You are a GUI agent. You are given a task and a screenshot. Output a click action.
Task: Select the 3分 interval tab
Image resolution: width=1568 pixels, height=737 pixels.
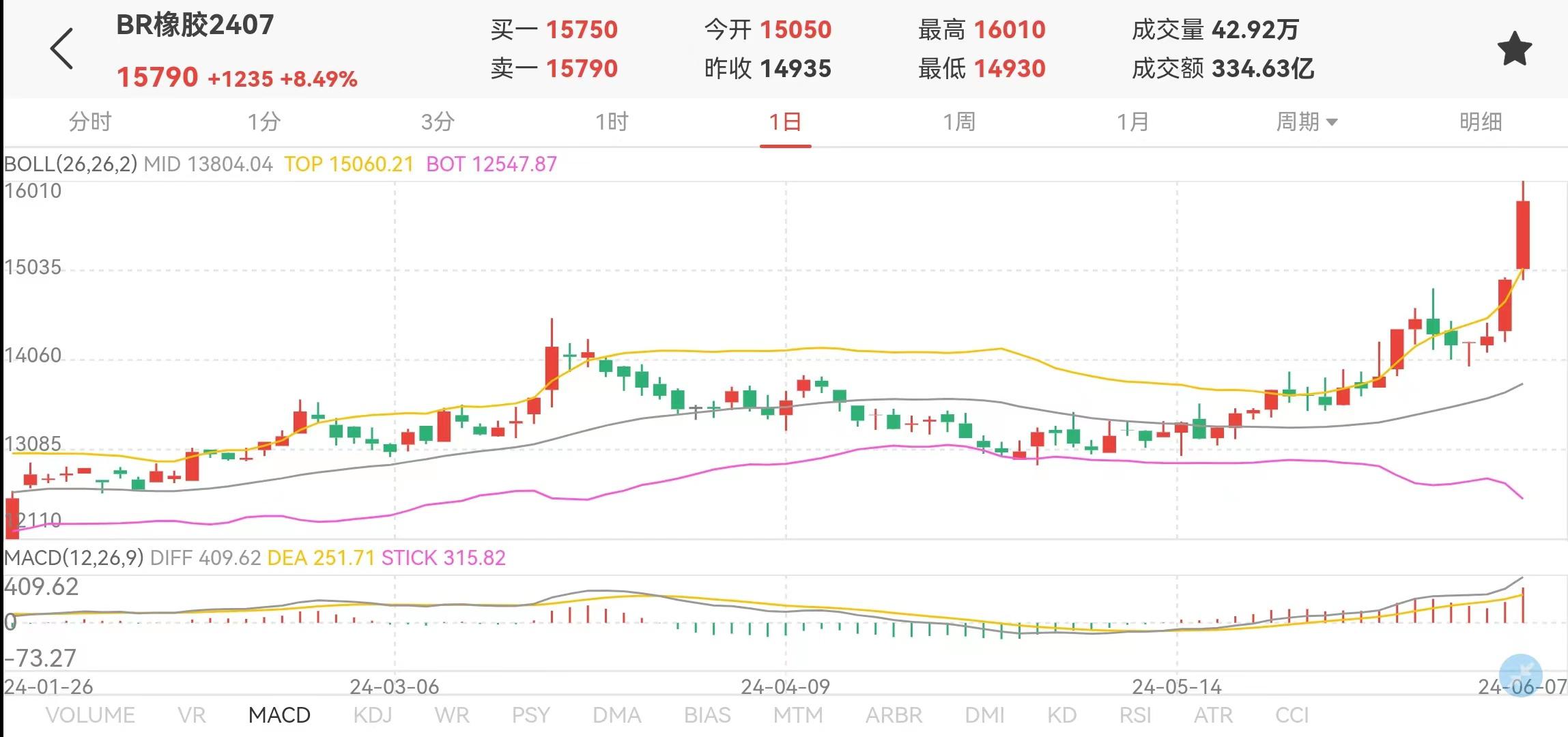click(x=438, y=122)
